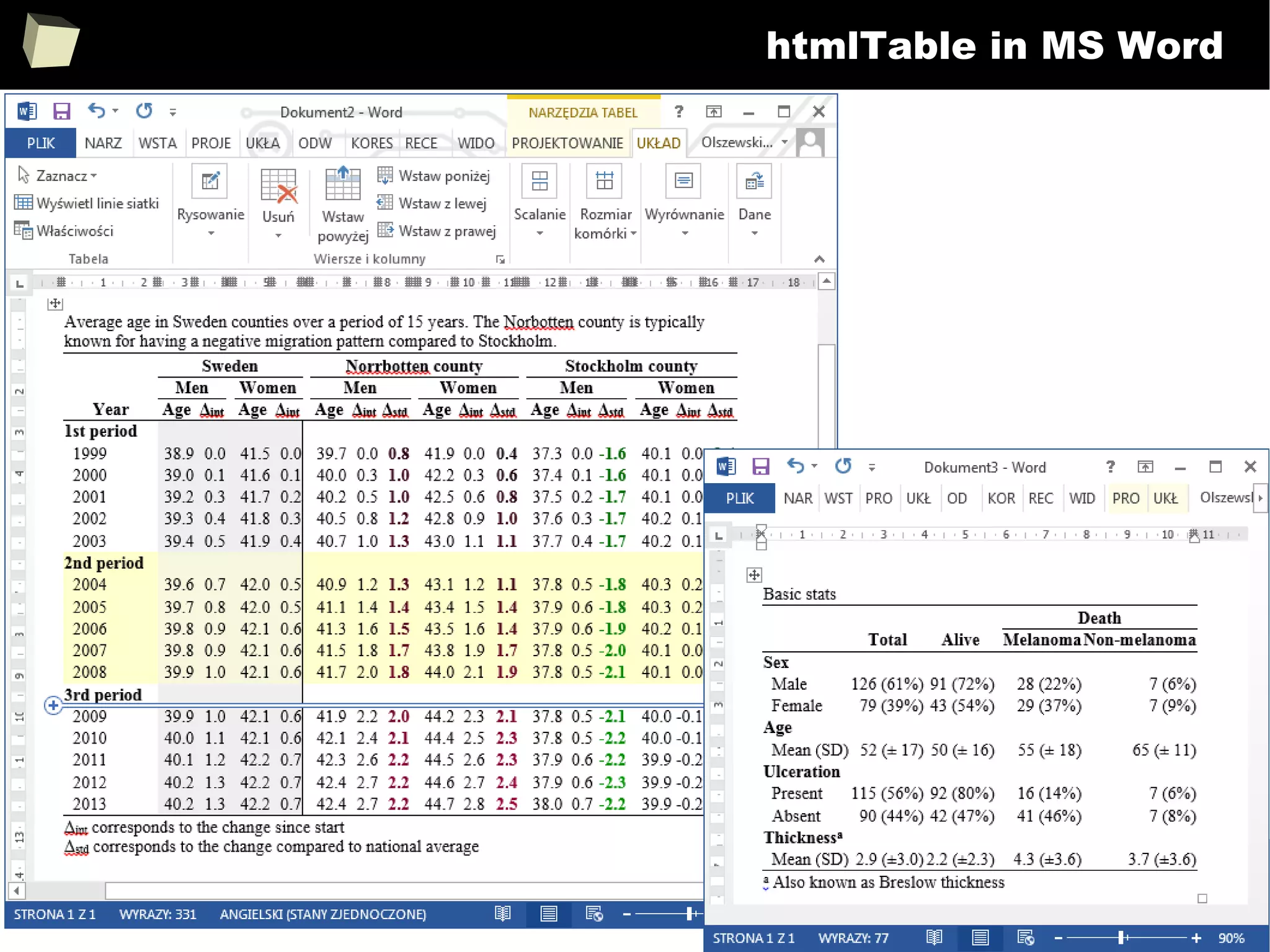Click the Rysowanie drawing icon

(210, 181)
